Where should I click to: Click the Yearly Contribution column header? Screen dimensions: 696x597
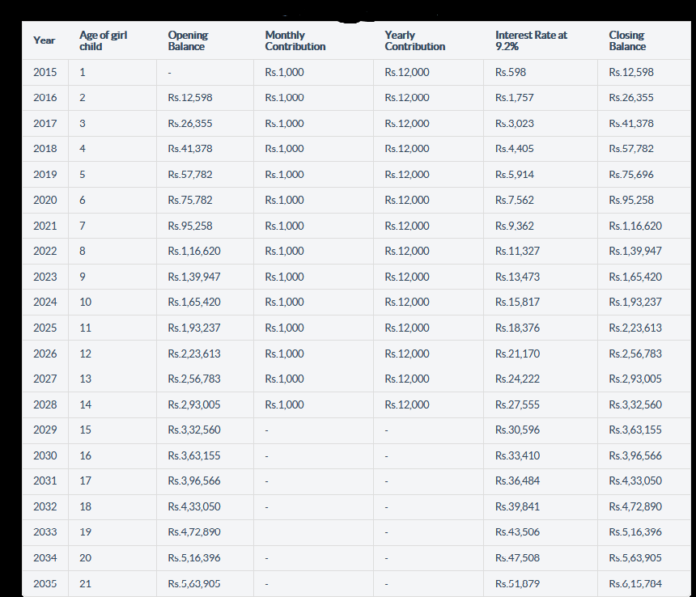(414, 40)
